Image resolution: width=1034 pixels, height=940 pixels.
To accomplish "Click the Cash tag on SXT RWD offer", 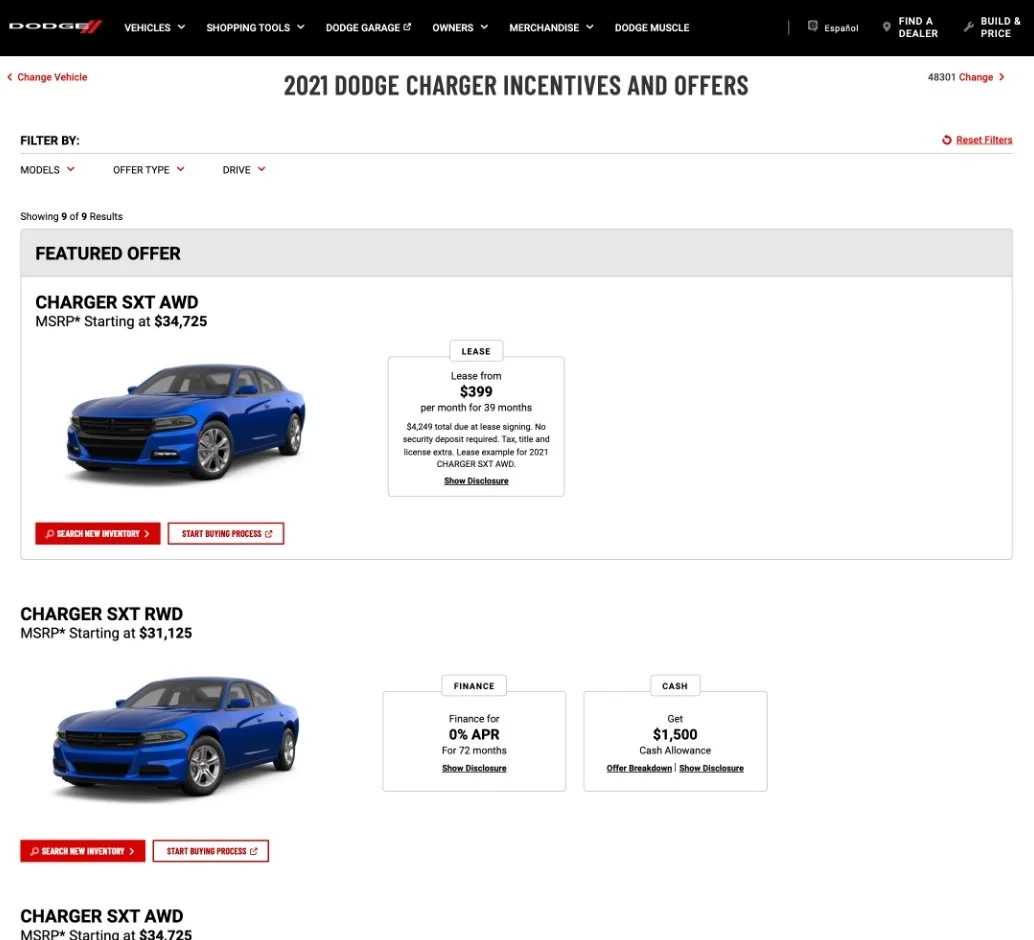I will tap(675, 686).
